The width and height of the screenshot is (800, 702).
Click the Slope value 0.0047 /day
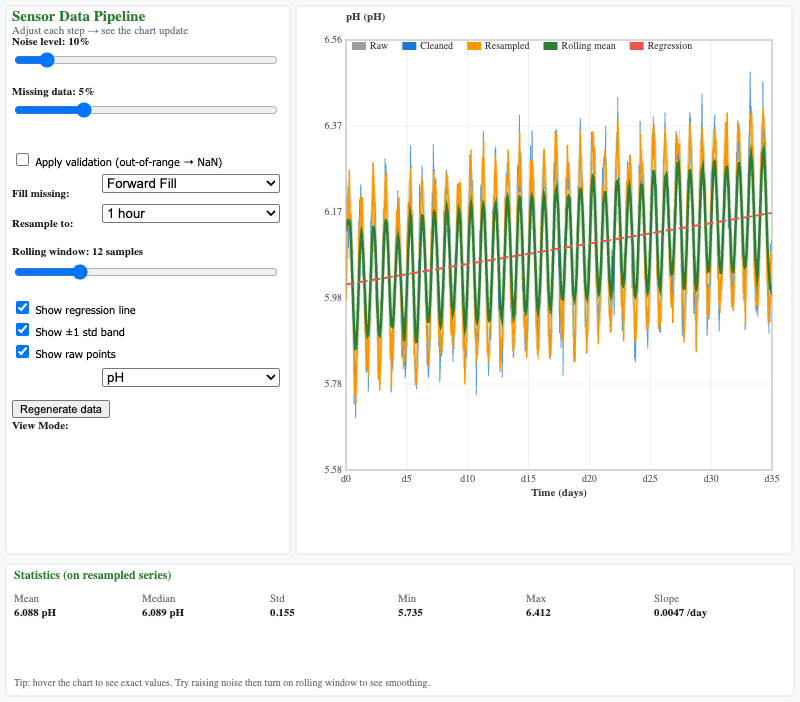point(680,613)
